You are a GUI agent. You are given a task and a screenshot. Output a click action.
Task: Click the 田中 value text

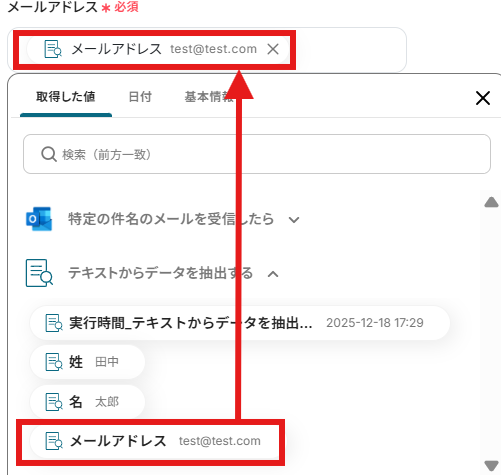click(x=107, y=362)
